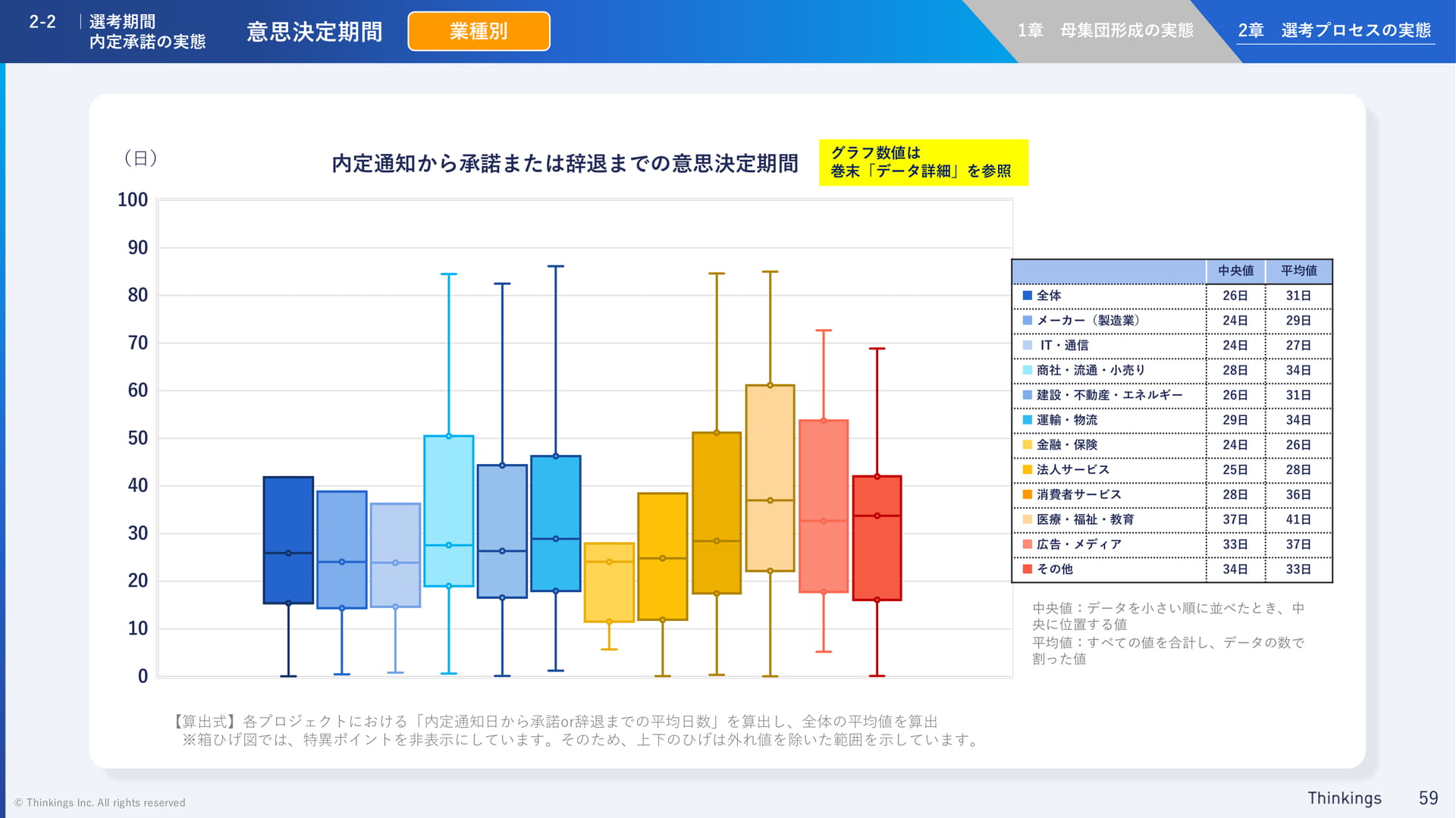The image size is (1456, 818).
Task: Click the yellow 金融・保険 box plot
Action: tap(609, 582)
